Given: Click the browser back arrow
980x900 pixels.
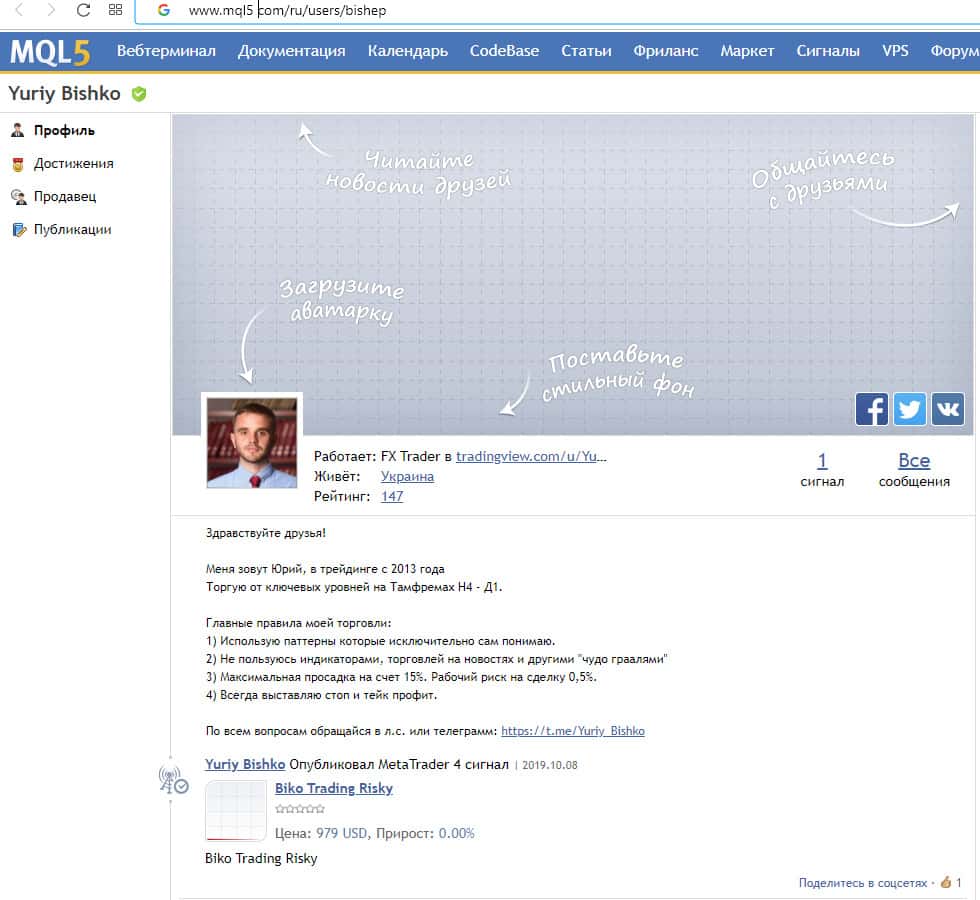Looking at the screenshot, I should 19,10.
